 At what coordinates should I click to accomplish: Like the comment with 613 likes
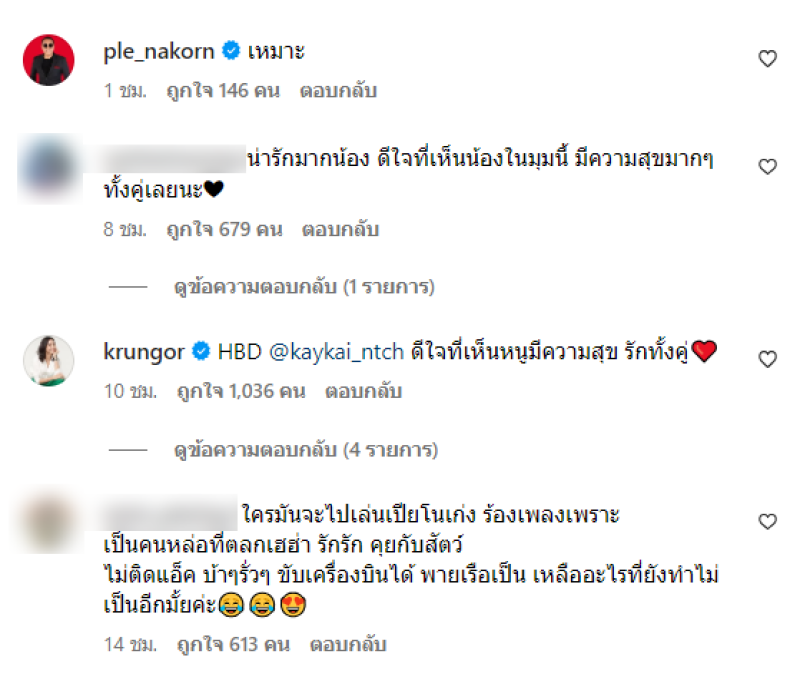pyautogui.click(x=767, y=521)
